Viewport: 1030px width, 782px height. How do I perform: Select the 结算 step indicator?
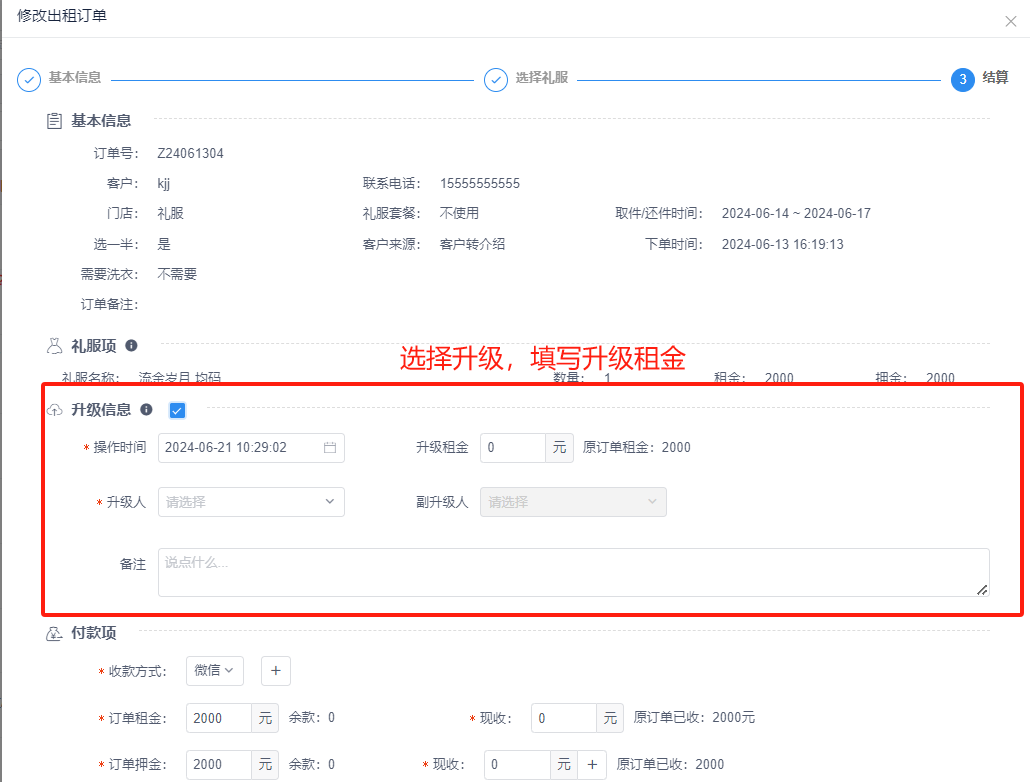pyautogui.click(x=963, y=79)
